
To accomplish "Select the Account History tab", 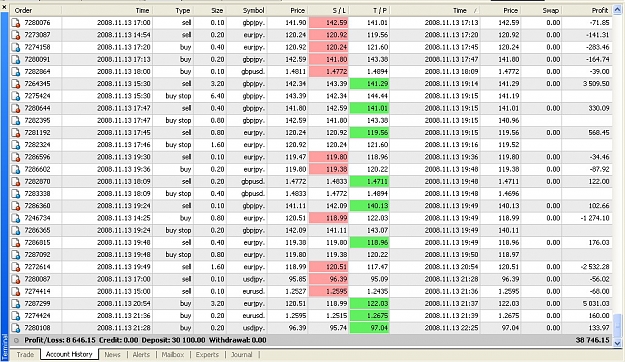I will [x=69, y=354].
